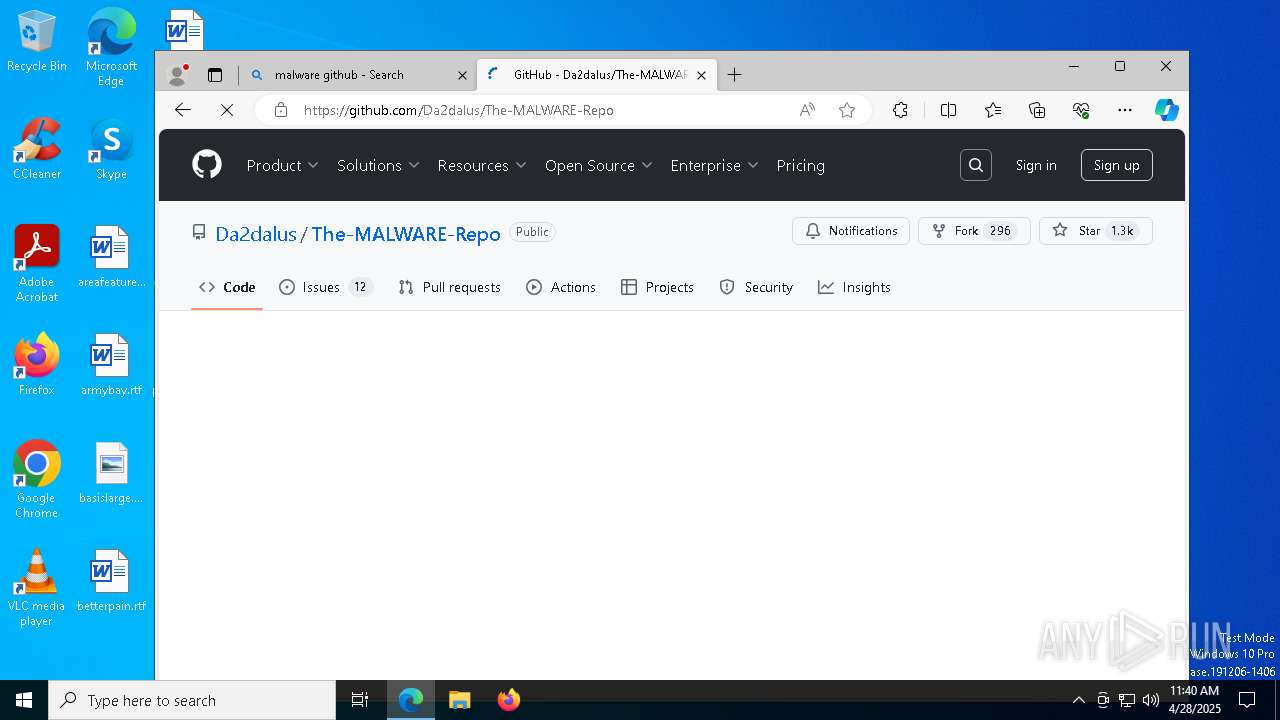Screen dimensions: 1280x720
Task: Click the GitHub Octocat logo
Action: pos(207,165)
